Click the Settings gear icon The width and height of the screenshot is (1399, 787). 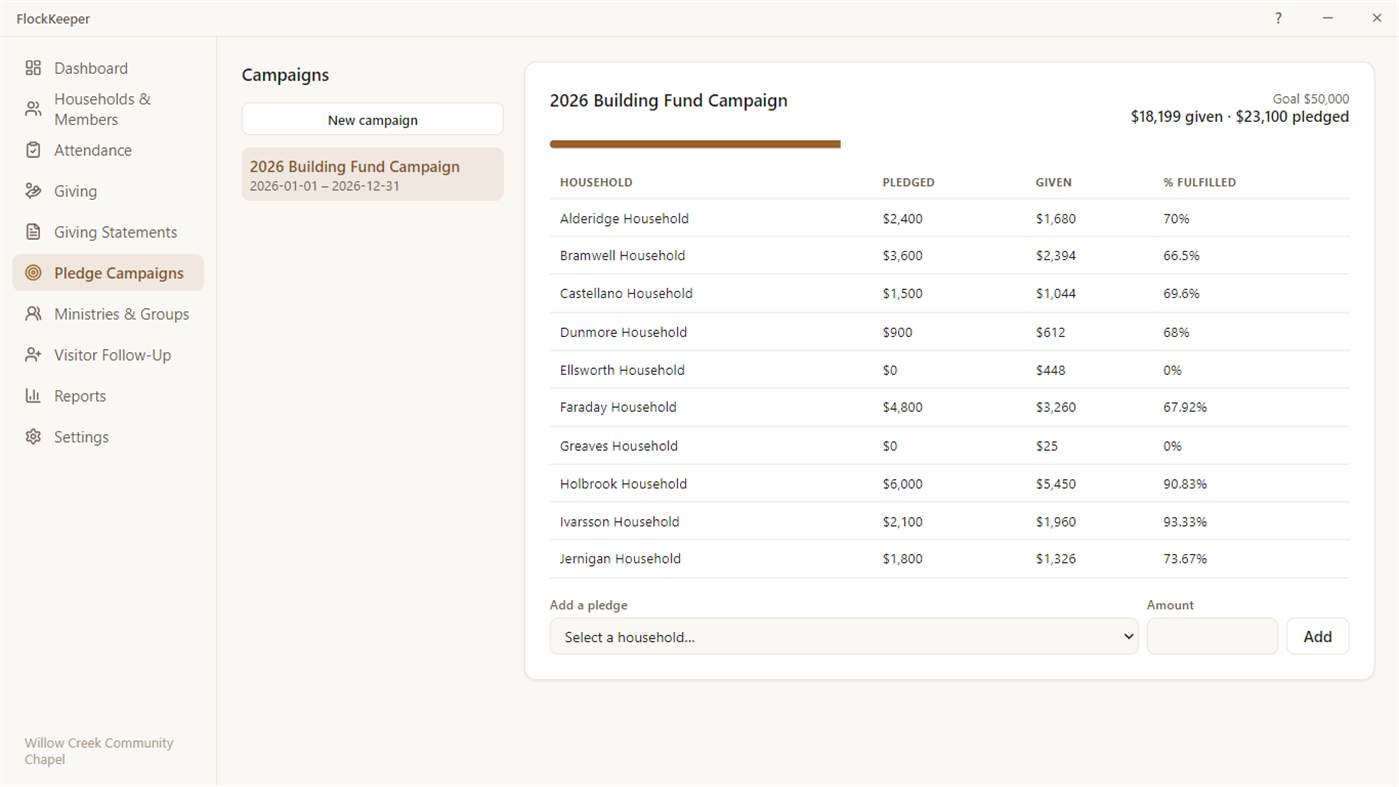33,437
